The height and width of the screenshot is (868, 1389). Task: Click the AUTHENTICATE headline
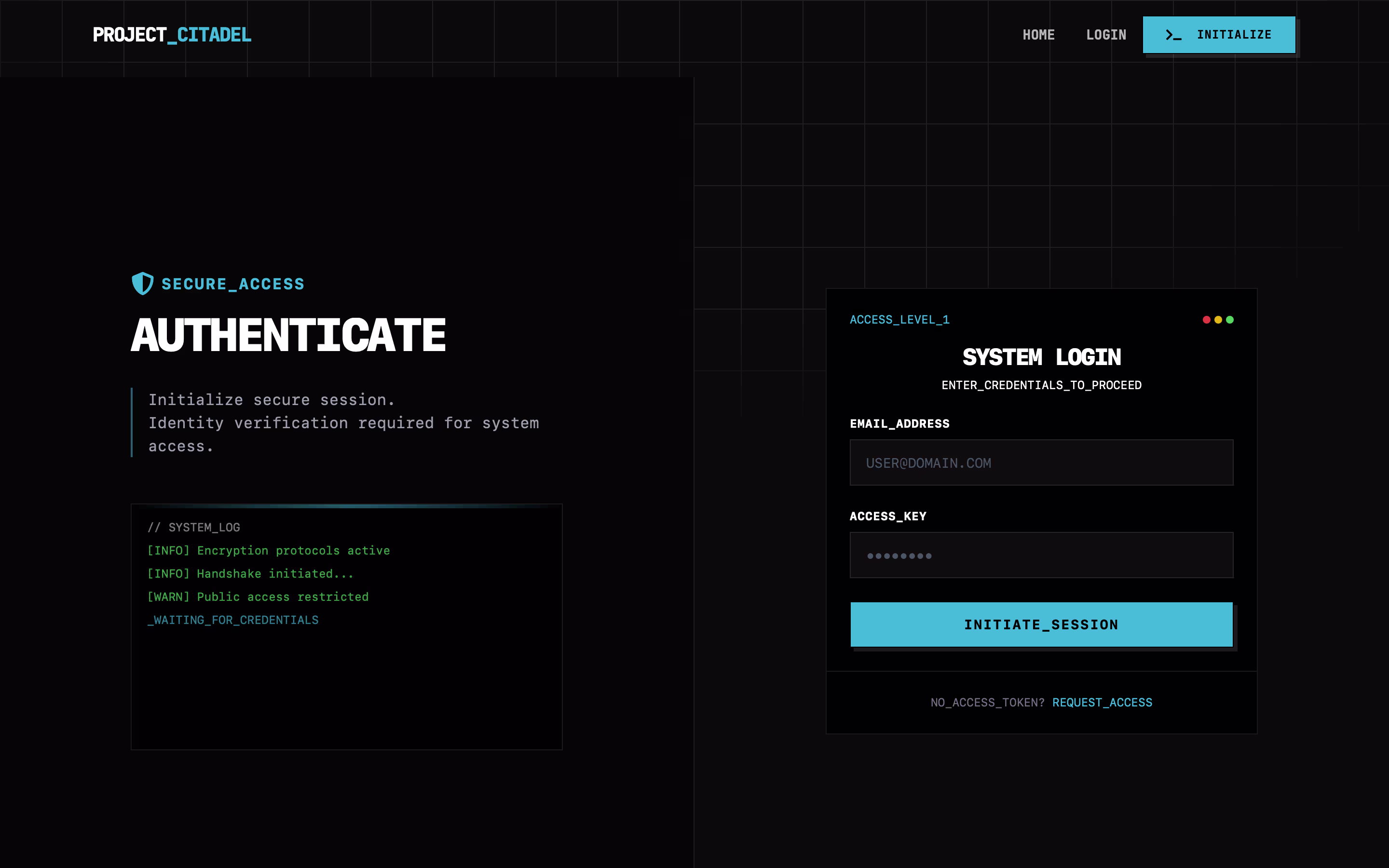pos(288,336)
